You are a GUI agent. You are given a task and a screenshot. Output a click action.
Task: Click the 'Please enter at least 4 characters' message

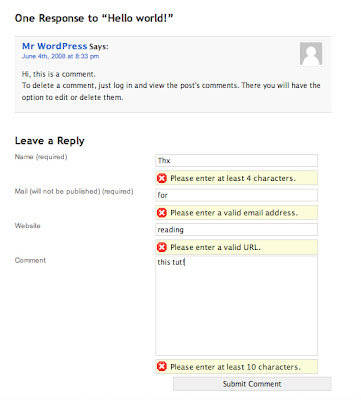(233, 178)
